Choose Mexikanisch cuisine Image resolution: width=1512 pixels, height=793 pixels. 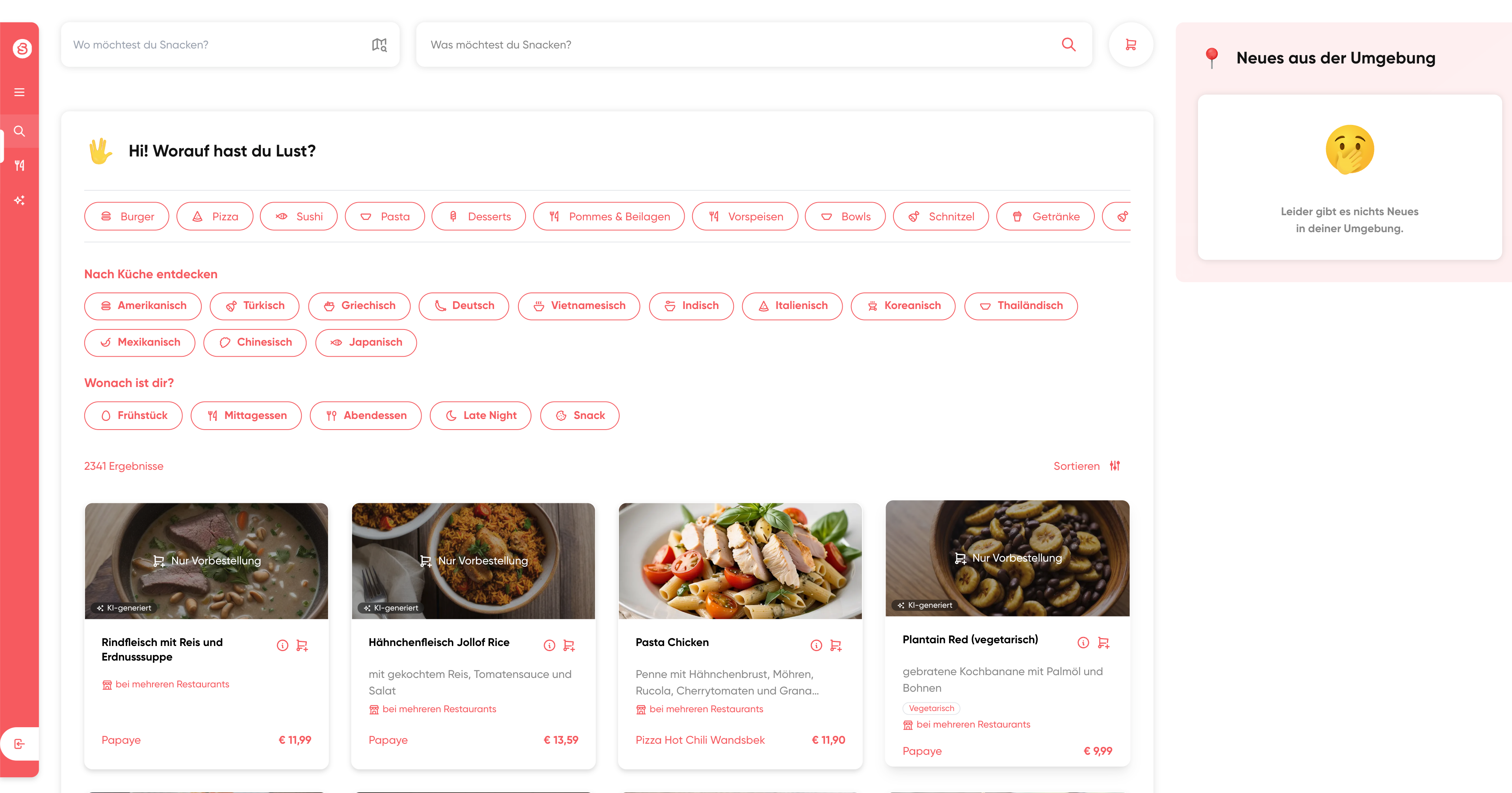click(140, 343)
